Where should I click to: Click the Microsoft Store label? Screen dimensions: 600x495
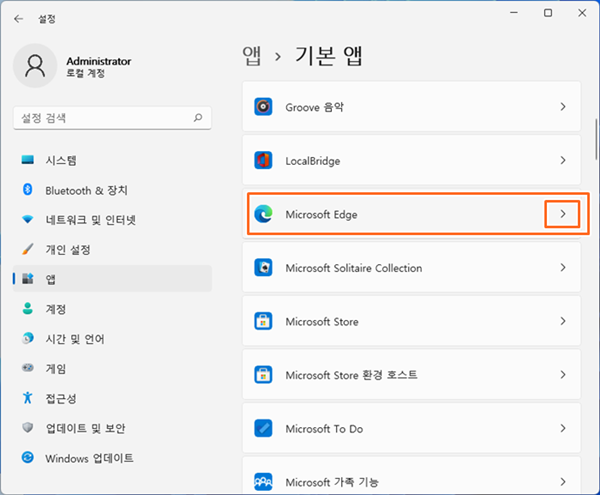click(x=322, y=322)
